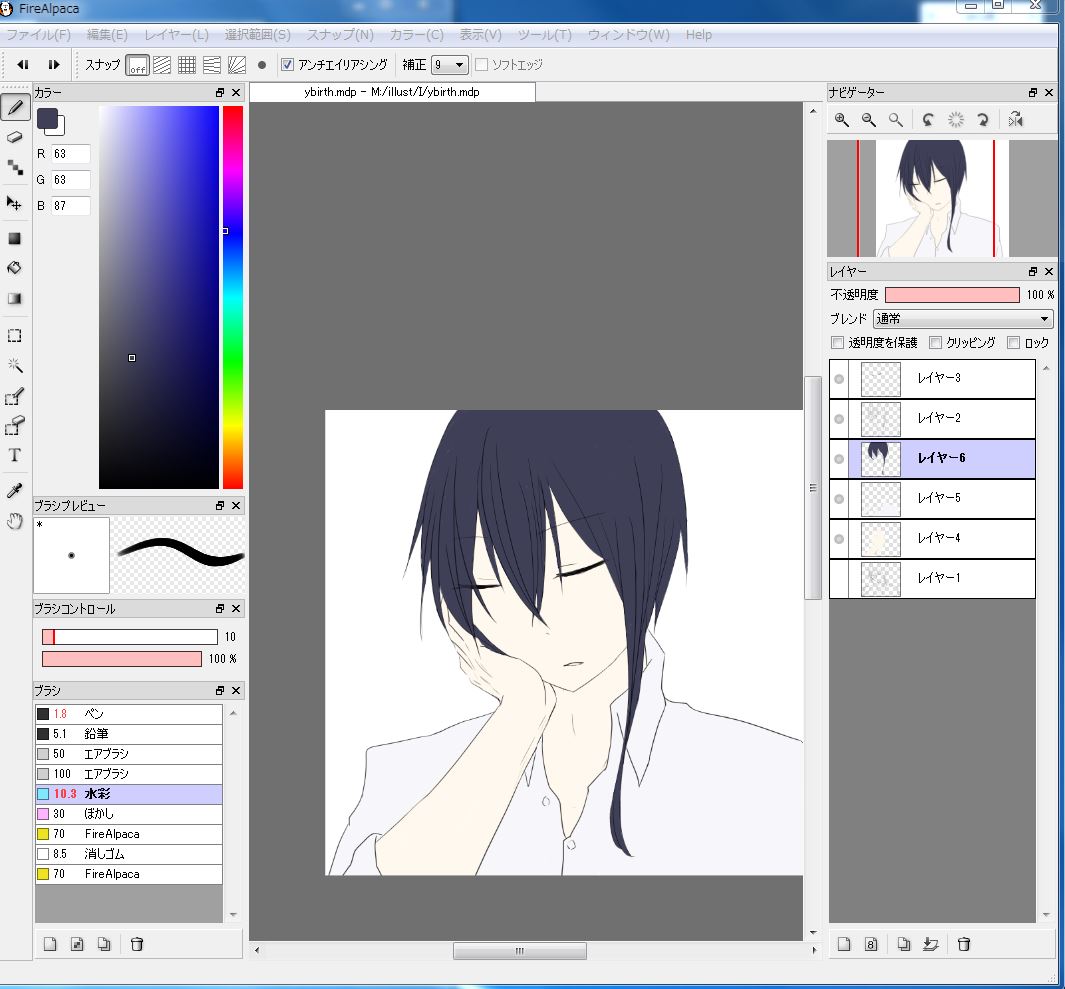Open the レイヤー(L) menu
Viewport: 1065px width, 989px height.
point(176,35)
